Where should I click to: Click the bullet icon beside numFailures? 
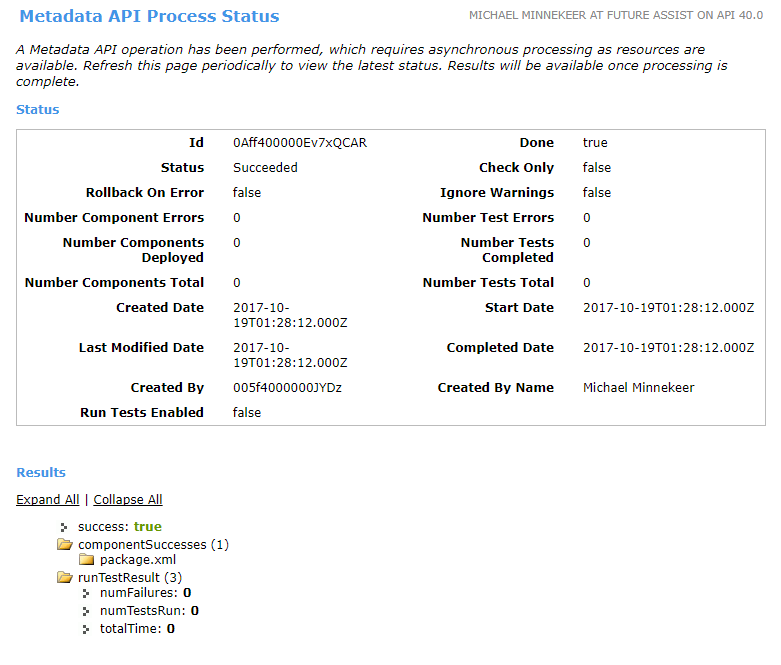[86, 594]
